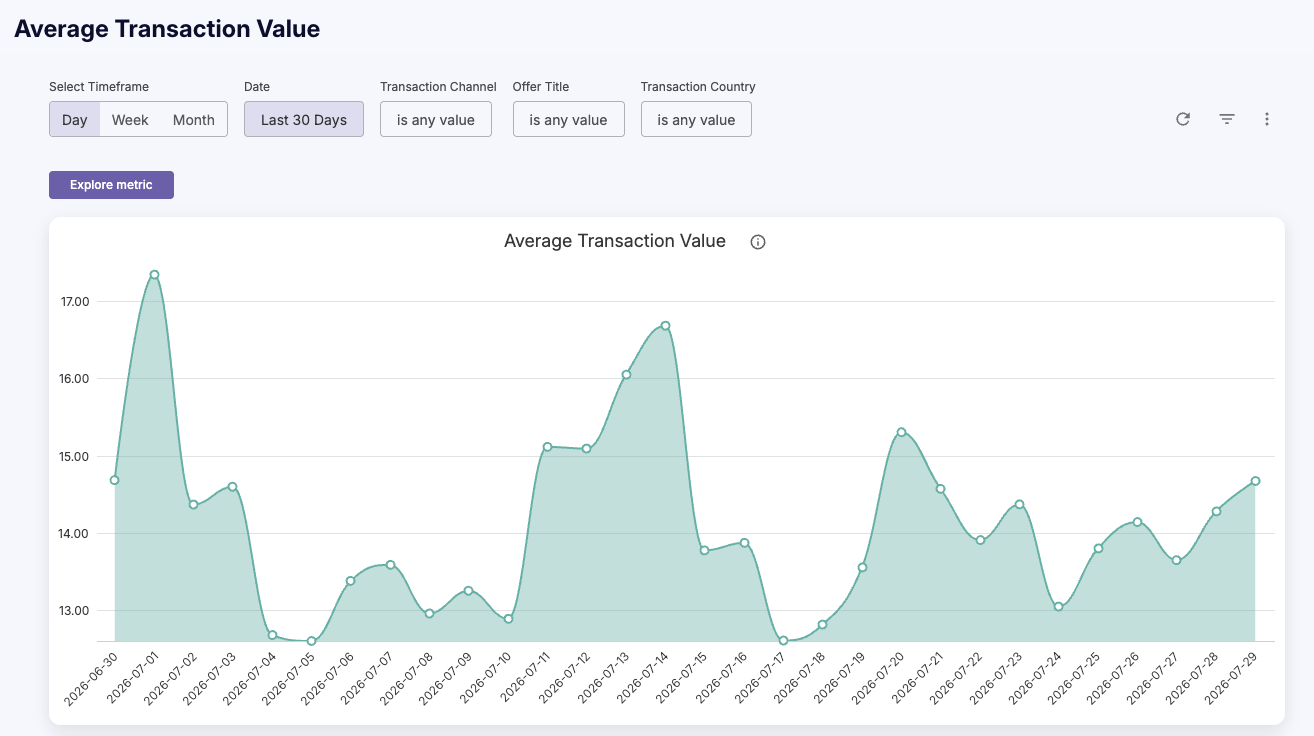Click the 2026-07-11 data point
The height and width of the screenshot is (736, 1314).
tap(547, 447)
